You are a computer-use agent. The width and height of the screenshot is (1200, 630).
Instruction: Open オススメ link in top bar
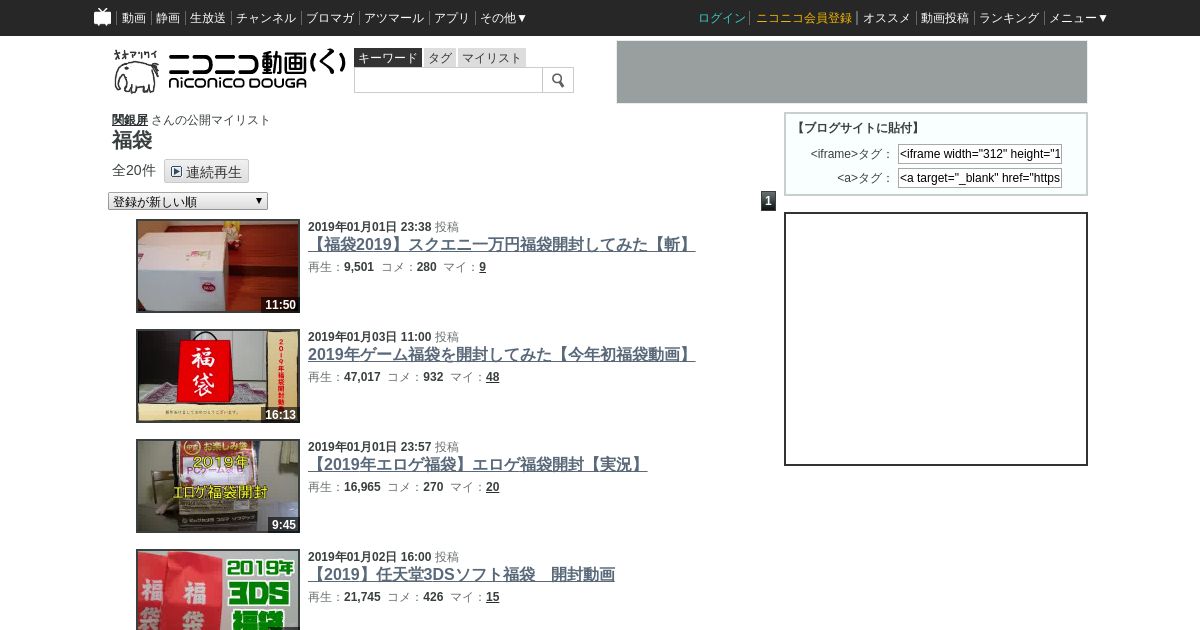(887, 18)
